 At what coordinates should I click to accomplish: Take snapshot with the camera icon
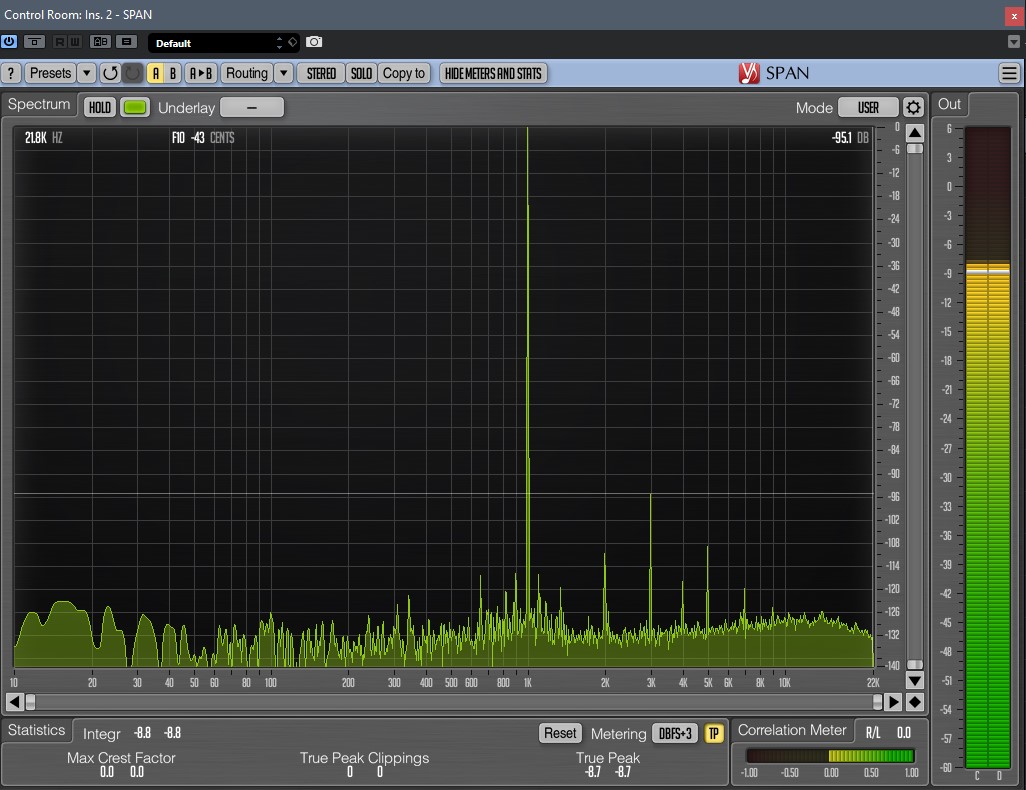[x=314, y=42]
